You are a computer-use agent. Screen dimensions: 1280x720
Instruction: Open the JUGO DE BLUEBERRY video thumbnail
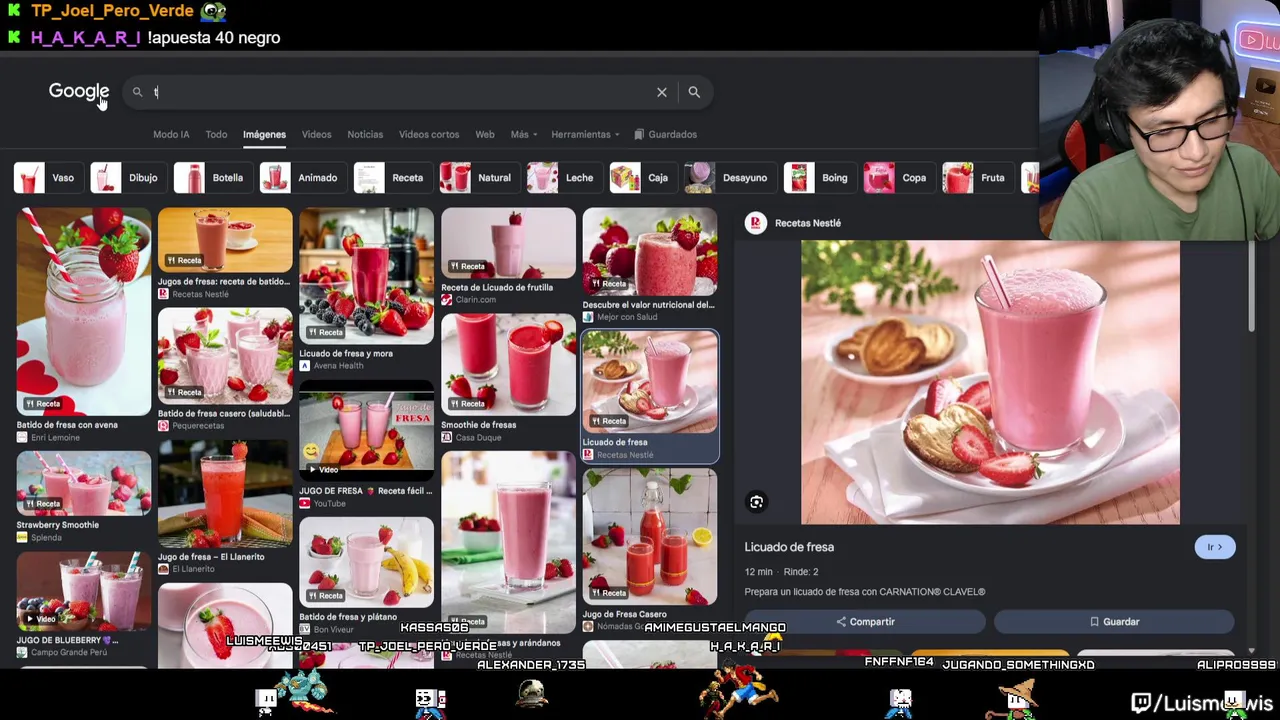[x=84, y=590]
